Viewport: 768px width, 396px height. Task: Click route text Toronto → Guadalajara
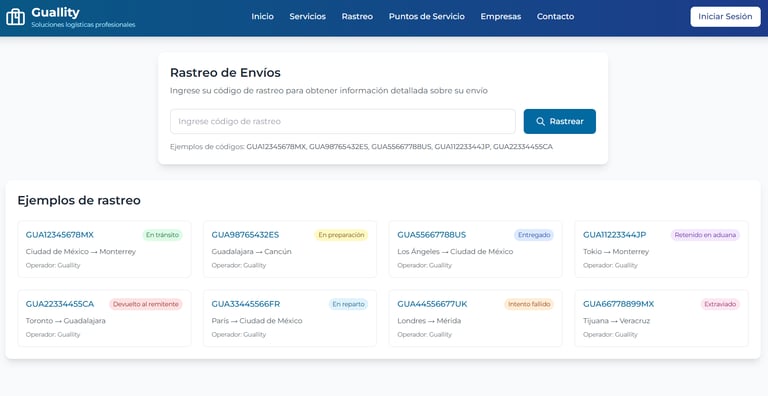(x=66, y=321)
